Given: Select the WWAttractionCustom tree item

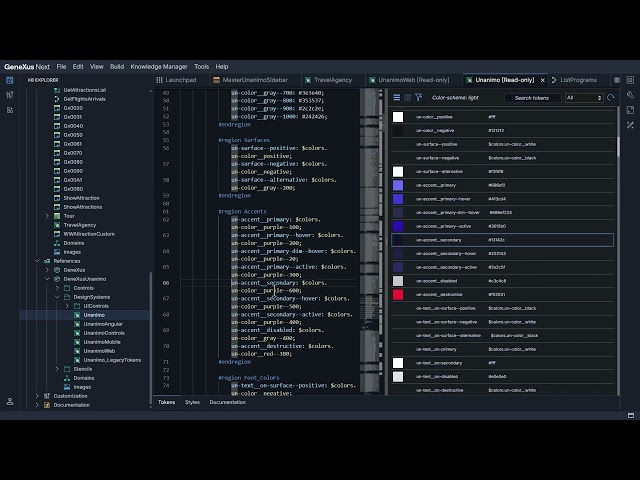Looking at the screenshot, I should pyautogui.click(x=89, y=234).
